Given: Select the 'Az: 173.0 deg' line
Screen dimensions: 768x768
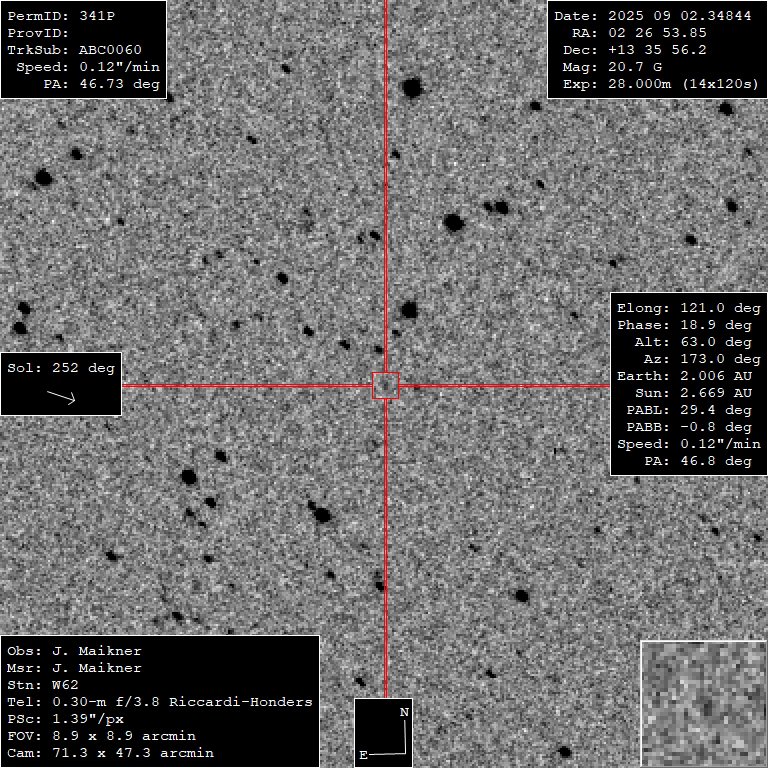Looking at the screenshot, I should [x=702, y=359].
